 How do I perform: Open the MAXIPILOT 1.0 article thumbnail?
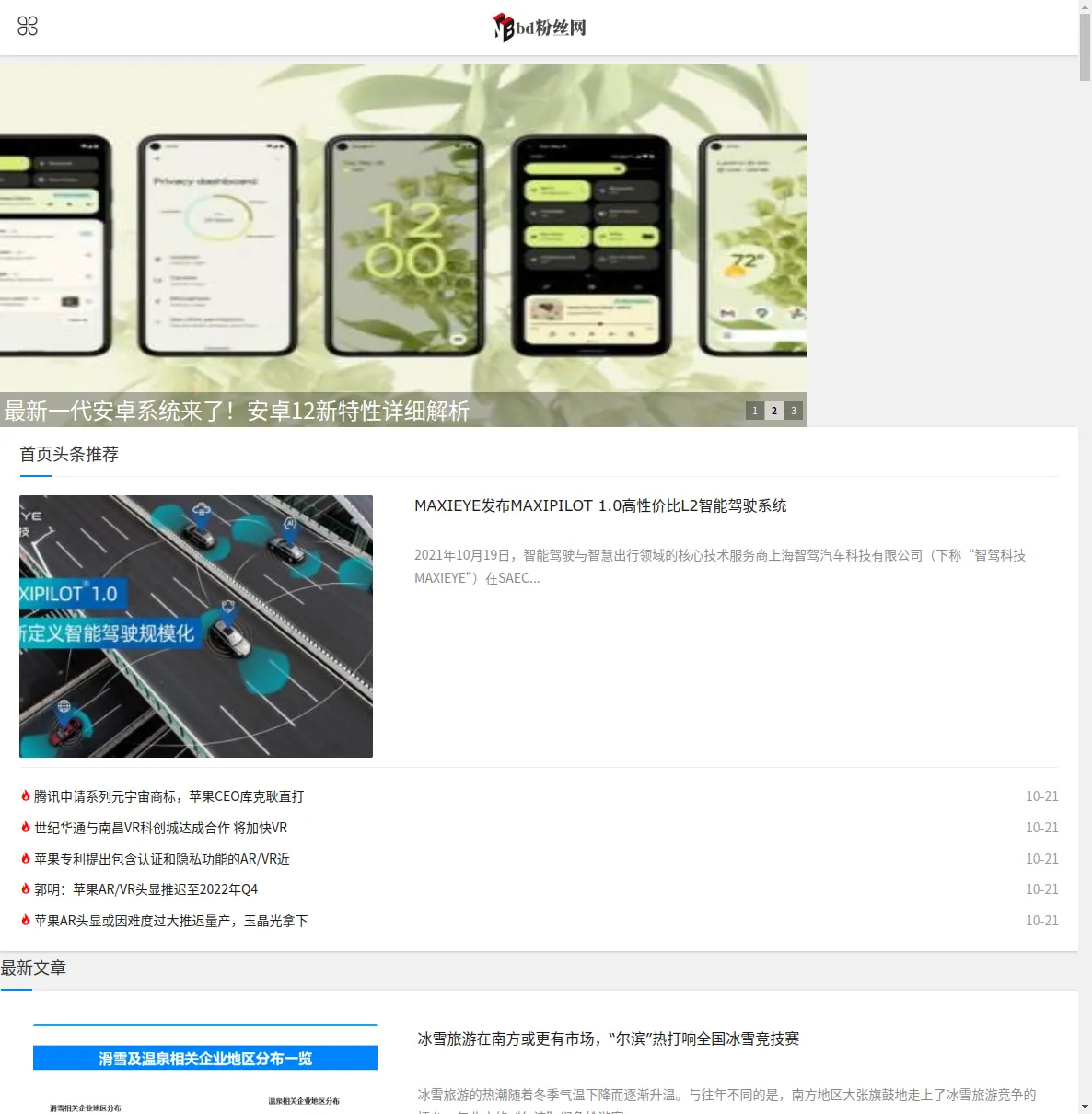click(x=196, y=626)
